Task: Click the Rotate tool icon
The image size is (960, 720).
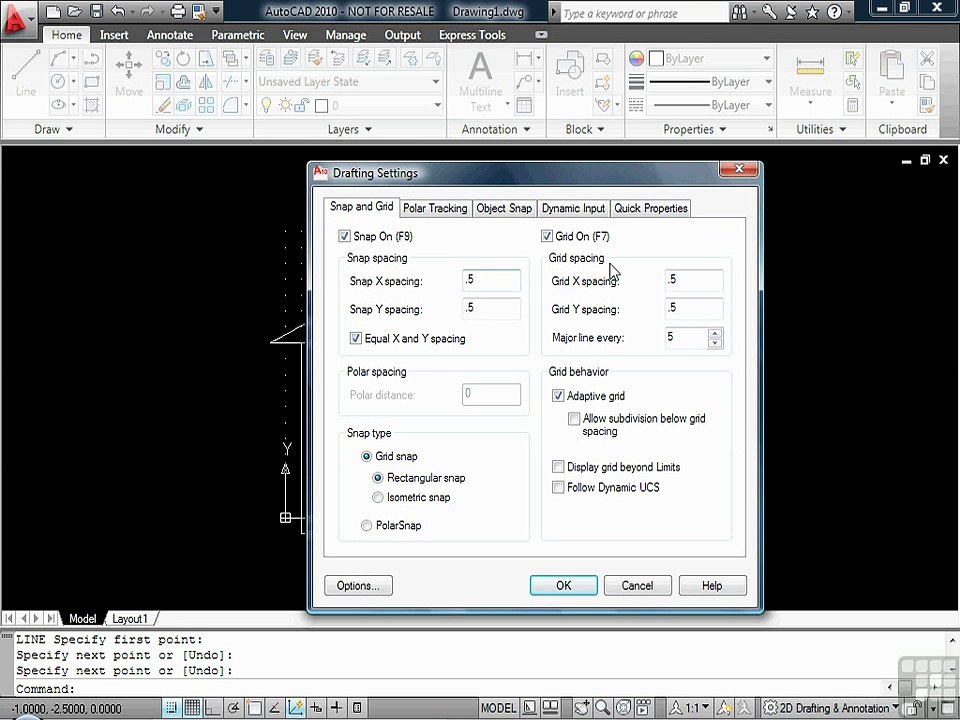Action: click(184, 59)
